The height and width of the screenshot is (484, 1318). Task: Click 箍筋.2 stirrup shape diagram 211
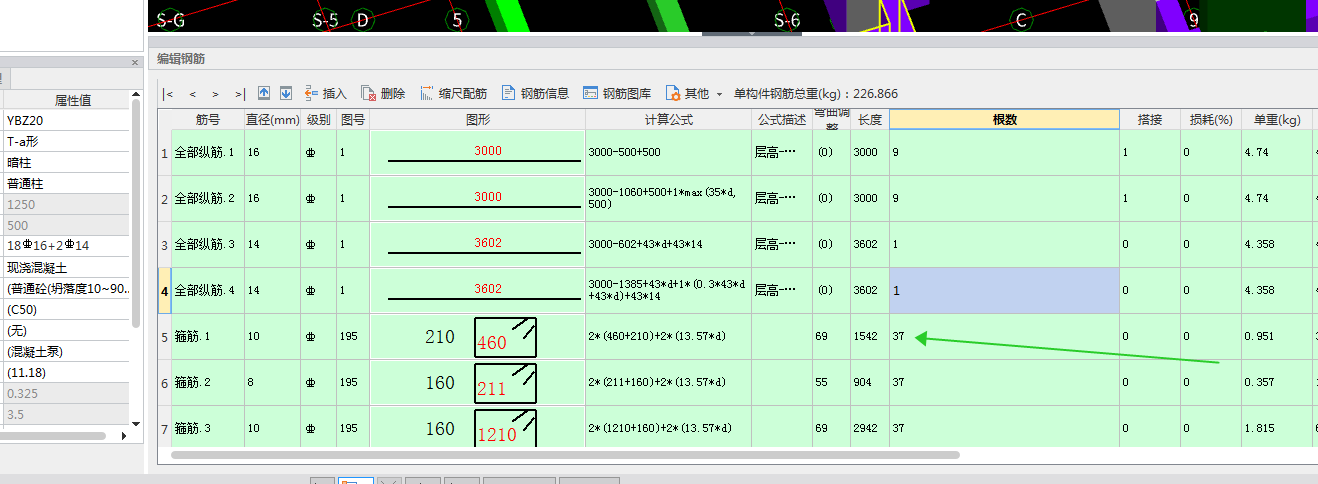(505, 383)
